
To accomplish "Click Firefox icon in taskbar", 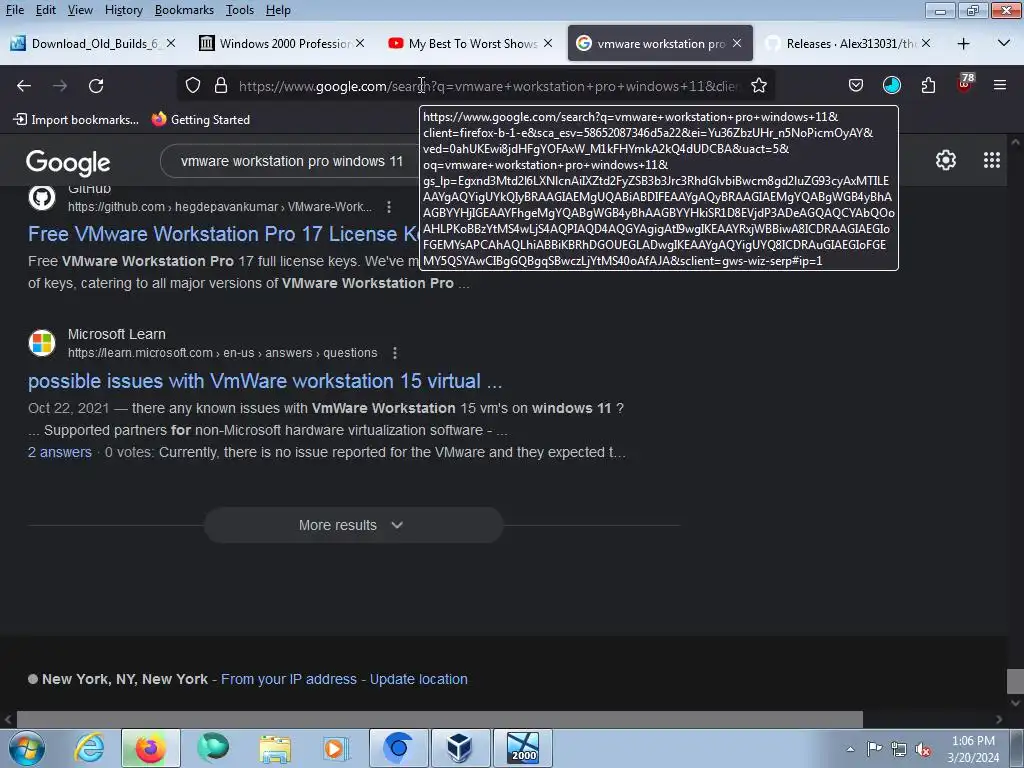I will (x=150, y=748).
